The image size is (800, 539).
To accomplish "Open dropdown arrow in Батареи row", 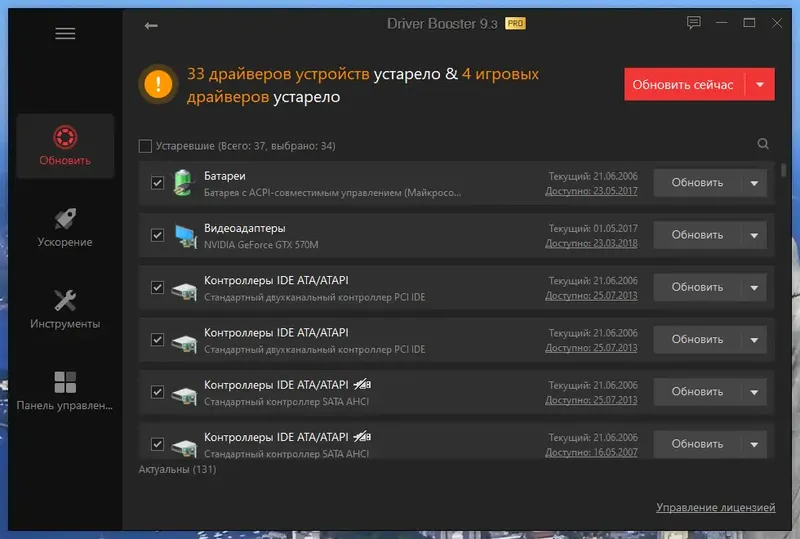I will [x=754, y=183].
